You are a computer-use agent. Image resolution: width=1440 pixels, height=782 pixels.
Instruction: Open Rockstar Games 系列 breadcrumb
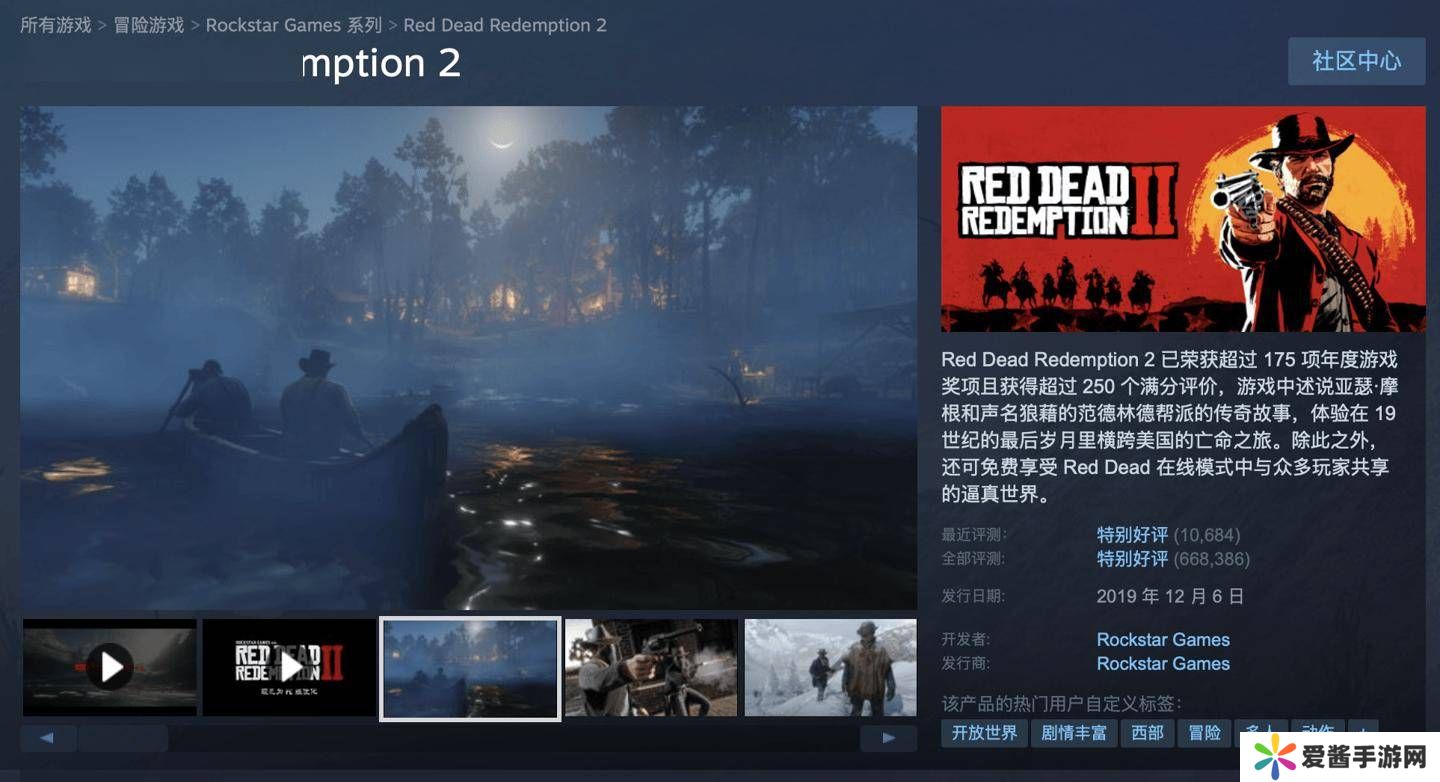pos(294,25)
